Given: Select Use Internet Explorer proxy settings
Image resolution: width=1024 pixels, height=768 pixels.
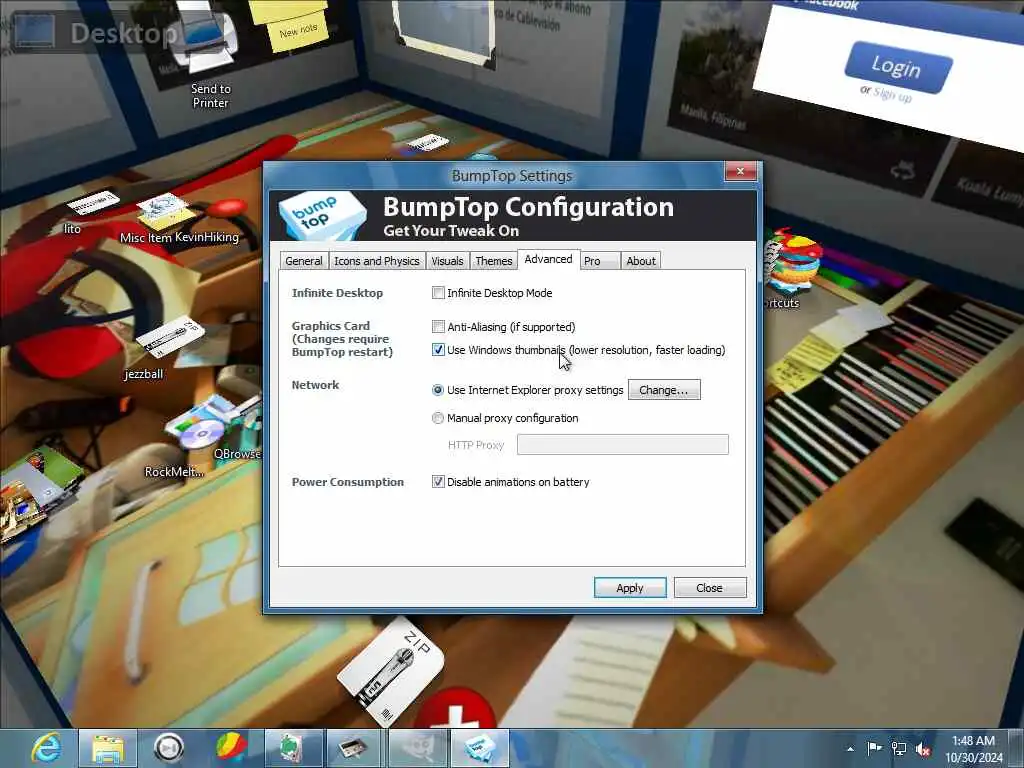Looking at the screenshot, I should point(438,390).
